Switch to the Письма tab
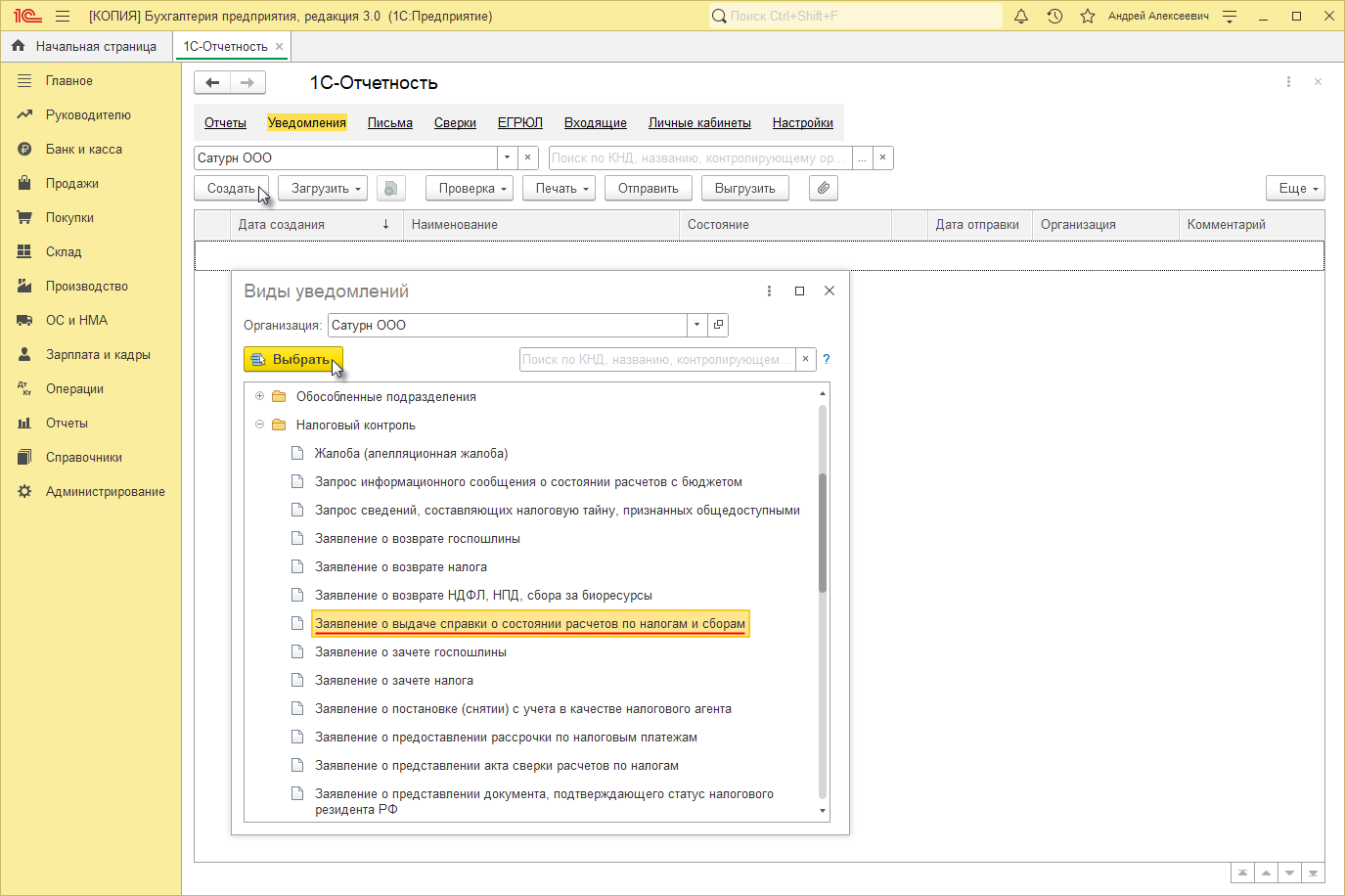Image resolution: width=1345 pixels, height=896 pixels. pos(389,122)
